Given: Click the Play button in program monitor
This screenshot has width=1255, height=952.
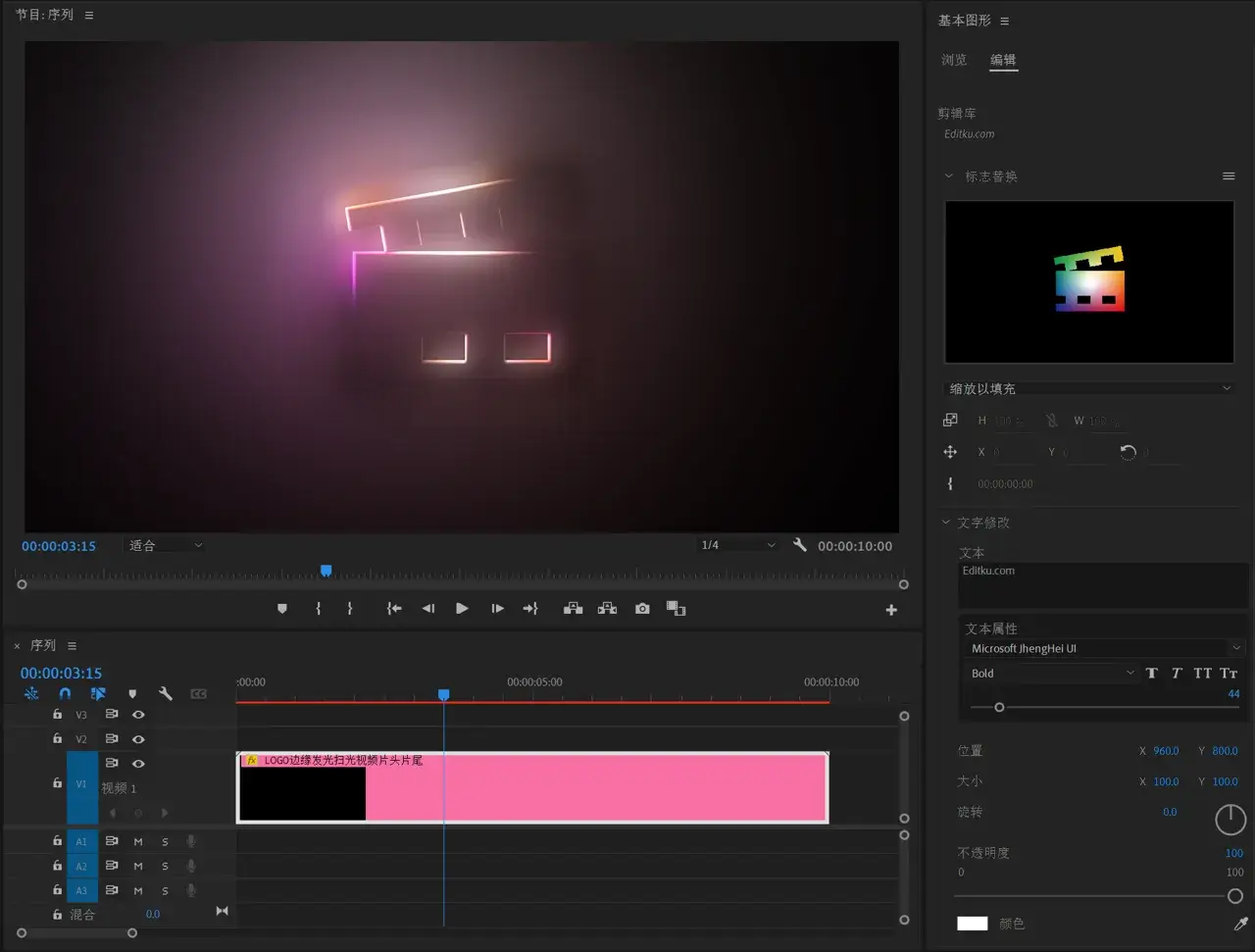Looking at the screenshot, I should tap(462, 609).
